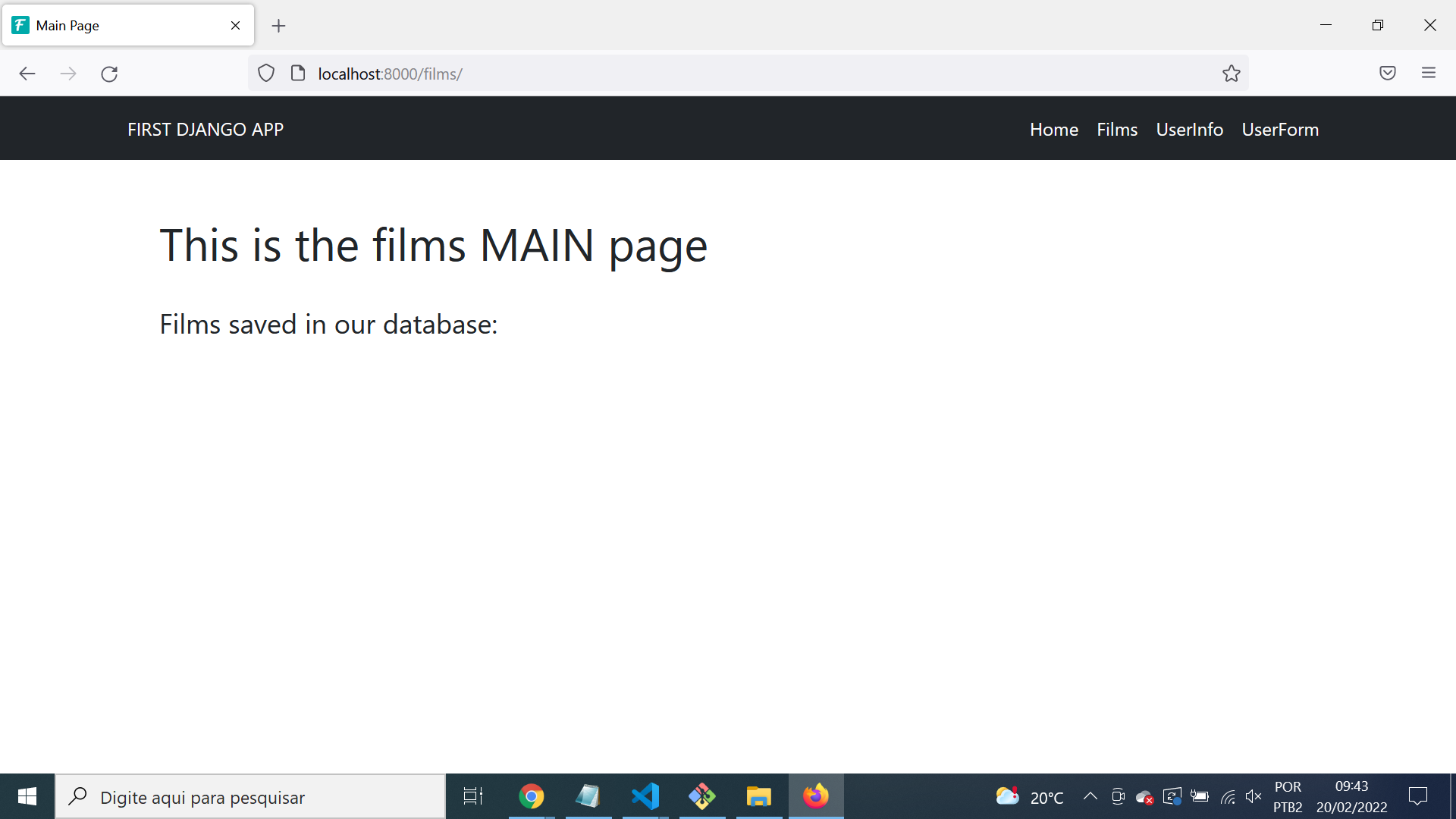Open File Explorer in taskbar

(x=758, y=796)
